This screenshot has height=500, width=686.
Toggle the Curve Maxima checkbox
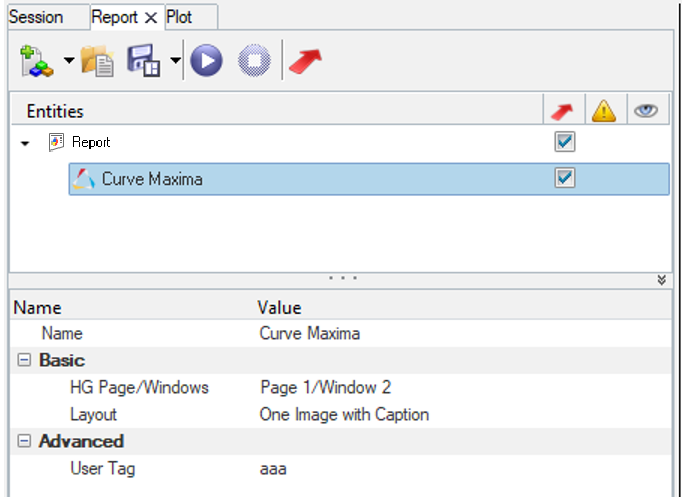point(565,178)
